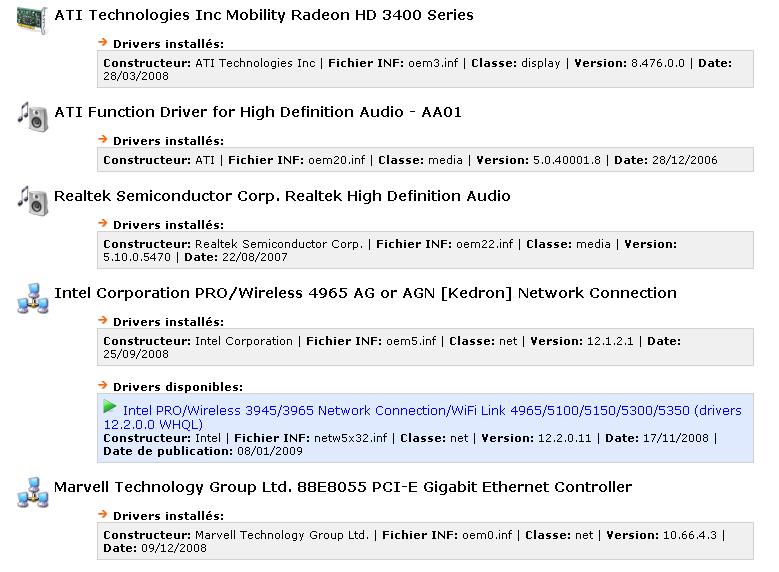Click the network icon beside Intel PRO/Wireless
This screenshot has width=779, height=572.
32,297
